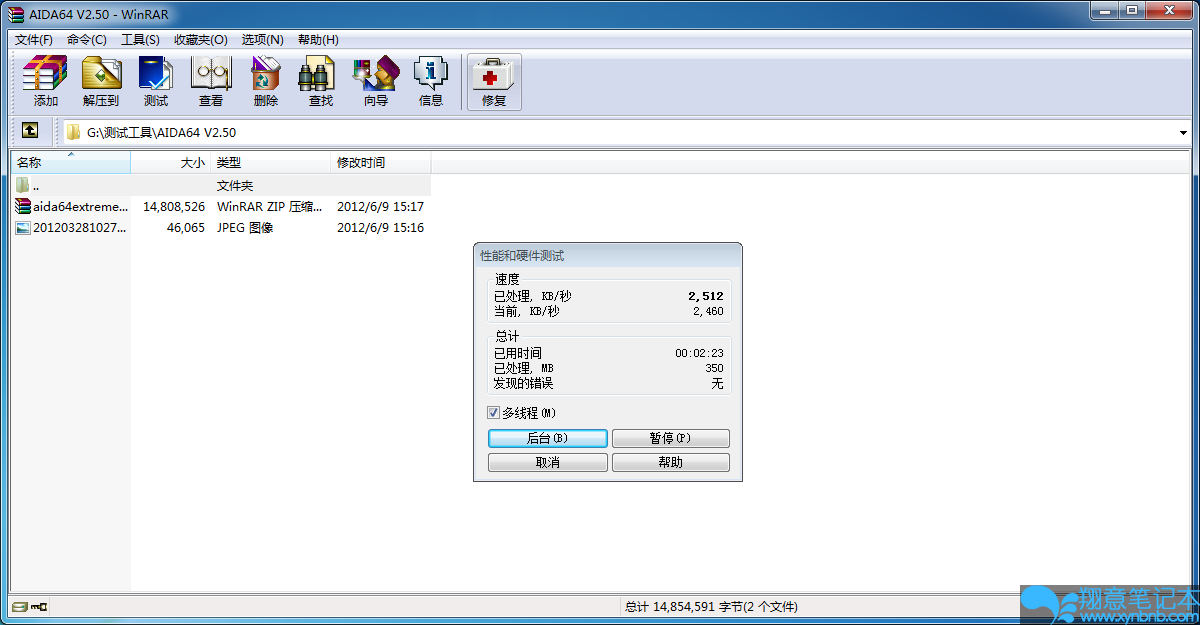Screen dimensions: 1200x625
Task: Click the 文件夹 type cell
Action: [x=235, y=185]
